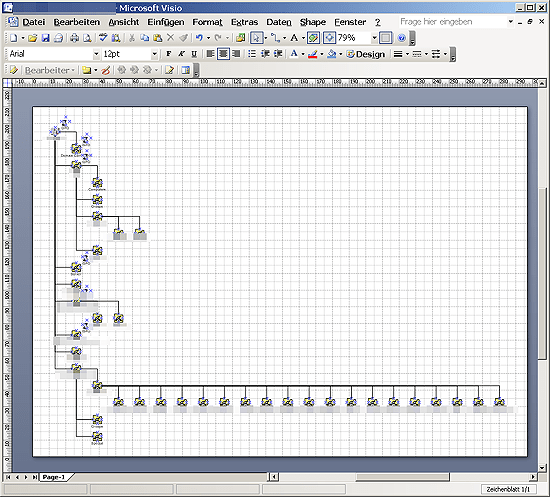Cut selection using the scissors icon
This screenshot has width=550, height=497.
[132, 38]
